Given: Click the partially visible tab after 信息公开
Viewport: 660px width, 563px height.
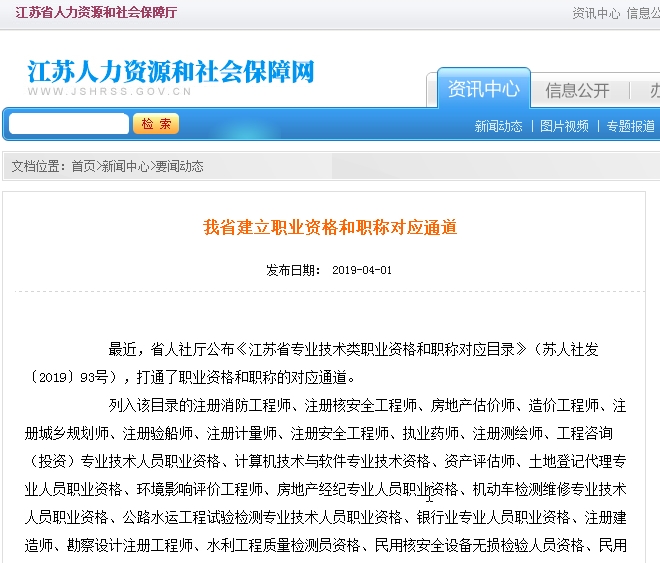Looking at the screenshot, I should coord(654,90).
